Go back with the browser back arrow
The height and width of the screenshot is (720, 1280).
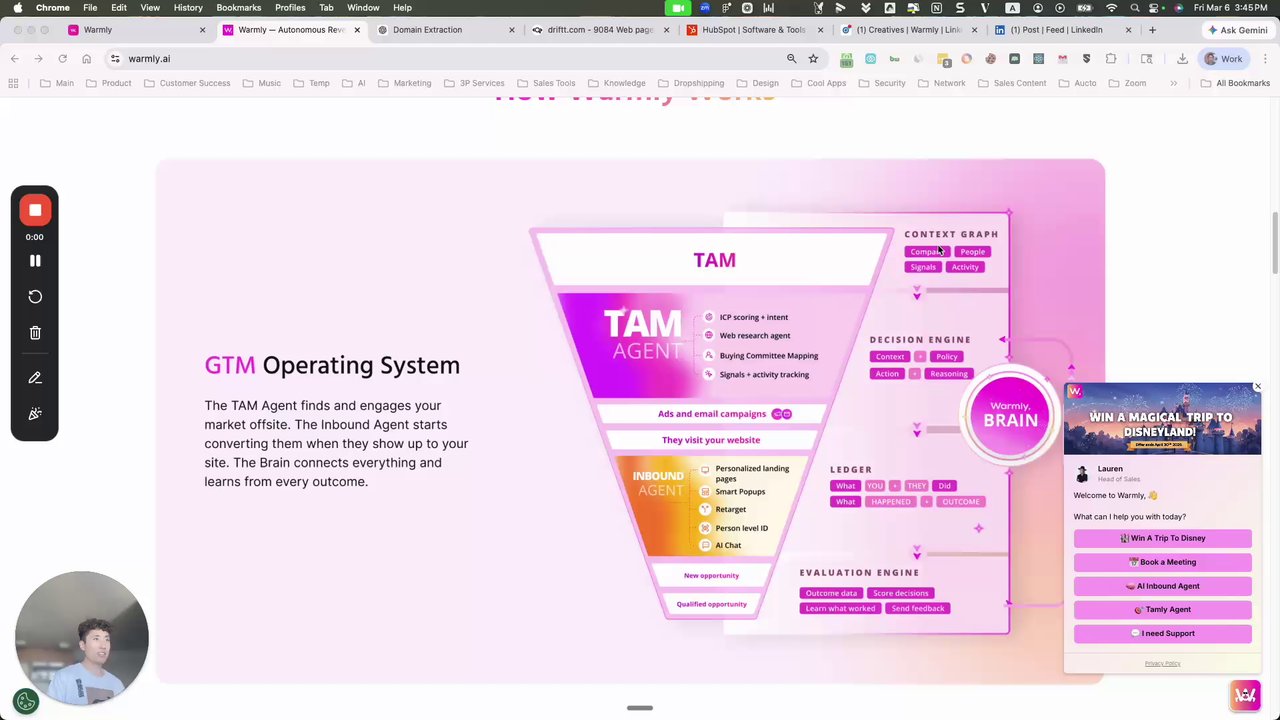pos(15,59)
